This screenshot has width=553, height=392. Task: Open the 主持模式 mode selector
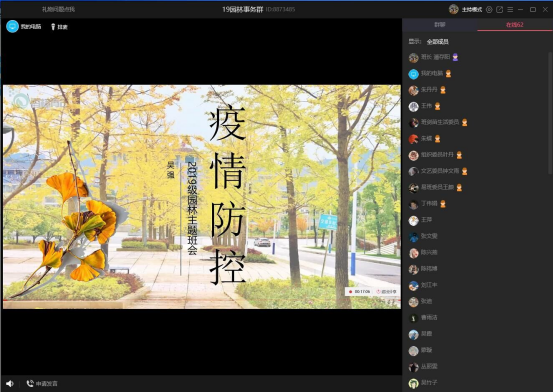tap(472, 10)
